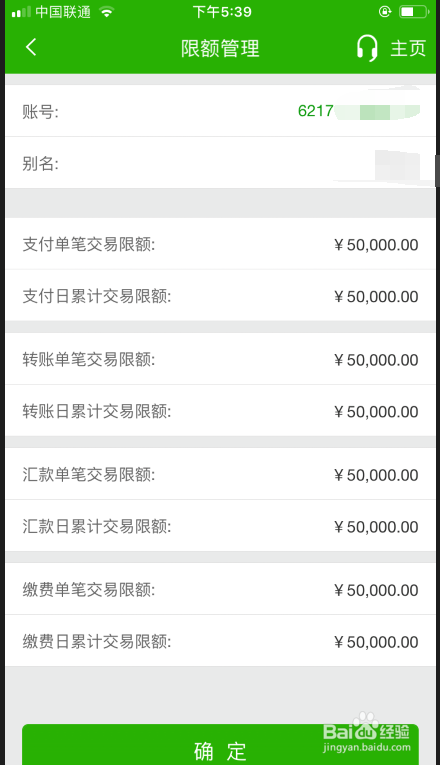This screenshot has height=765, width=440.
Task: Edit 缴费日累计交易限额 amount field
Action: [376, 642]
